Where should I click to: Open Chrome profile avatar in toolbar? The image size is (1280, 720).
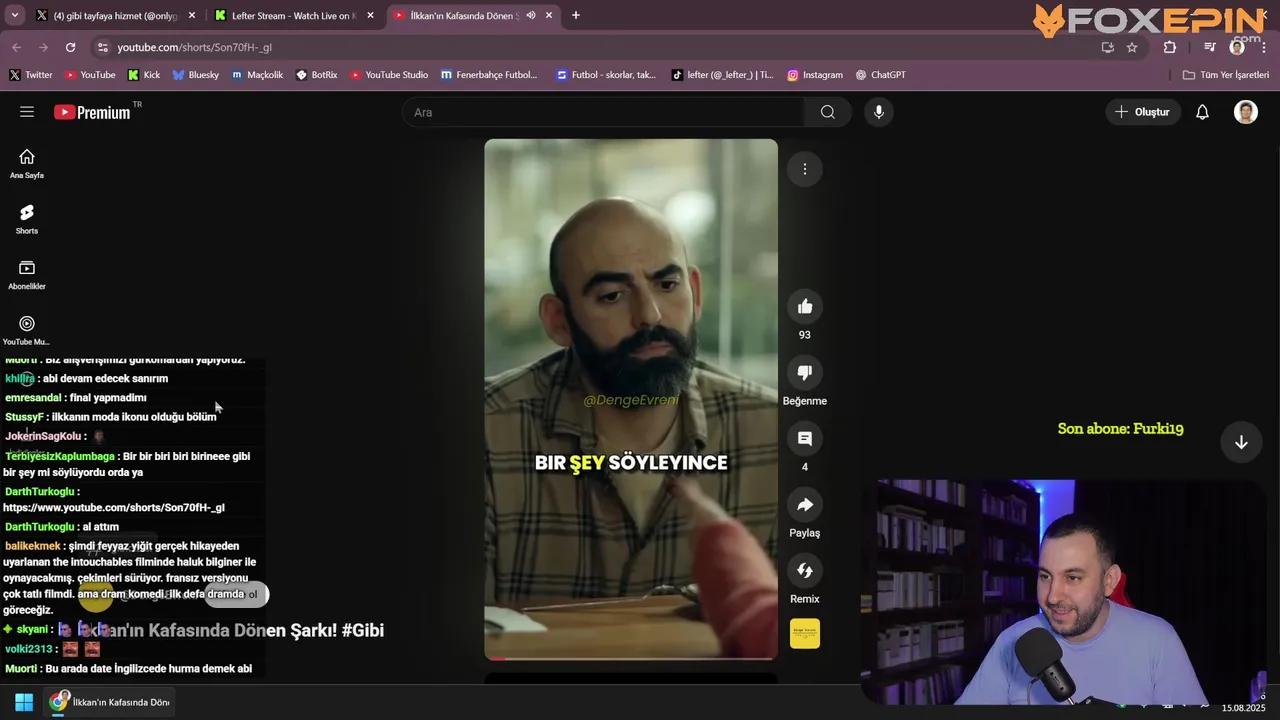pyautogui.click(x=1237, y=47)
